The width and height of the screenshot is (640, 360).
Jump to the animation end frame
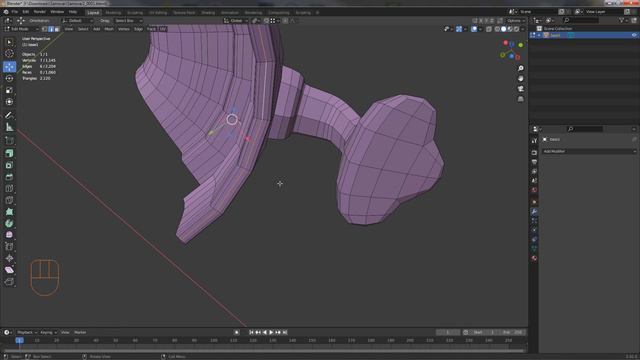(x=285, y=332)
